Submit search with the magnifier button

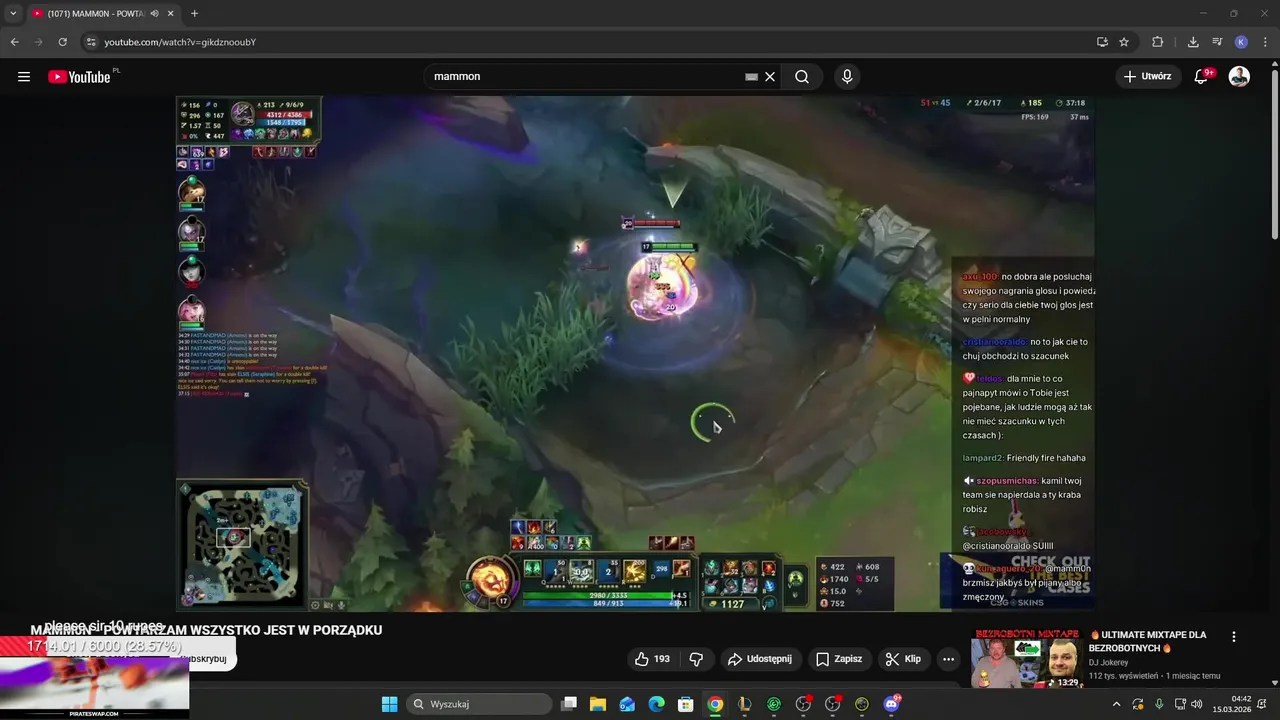[x=802, y=77]
